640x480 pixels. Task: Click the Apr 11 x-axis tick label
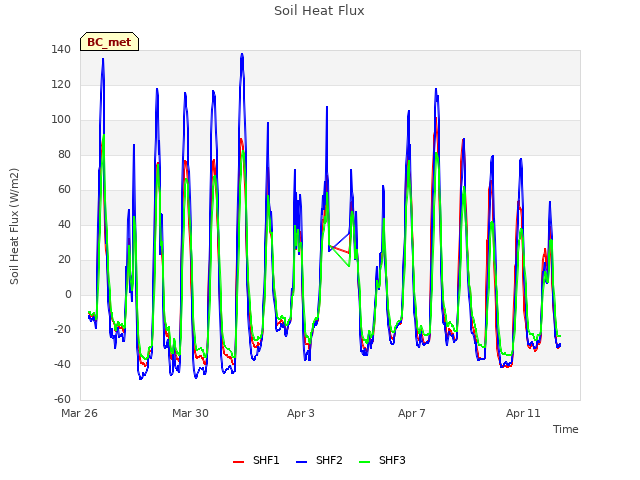pos(523,413)
